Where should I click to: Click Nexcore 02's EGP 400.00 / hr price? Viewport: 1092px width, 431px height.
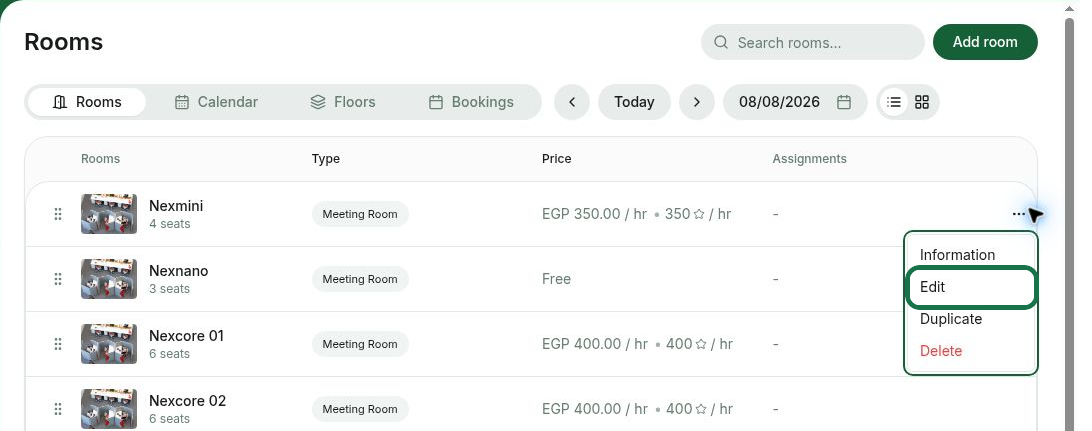click(x=595, y=409)
